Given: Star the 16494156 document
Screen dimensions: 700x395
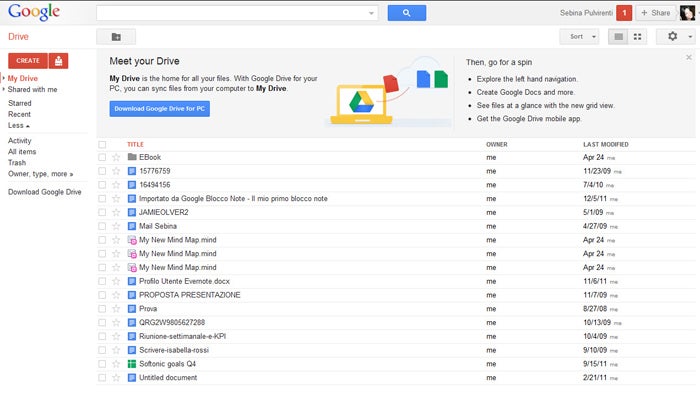Looking at the screenshot, I should pyautogui.click(x=116, y=185).
